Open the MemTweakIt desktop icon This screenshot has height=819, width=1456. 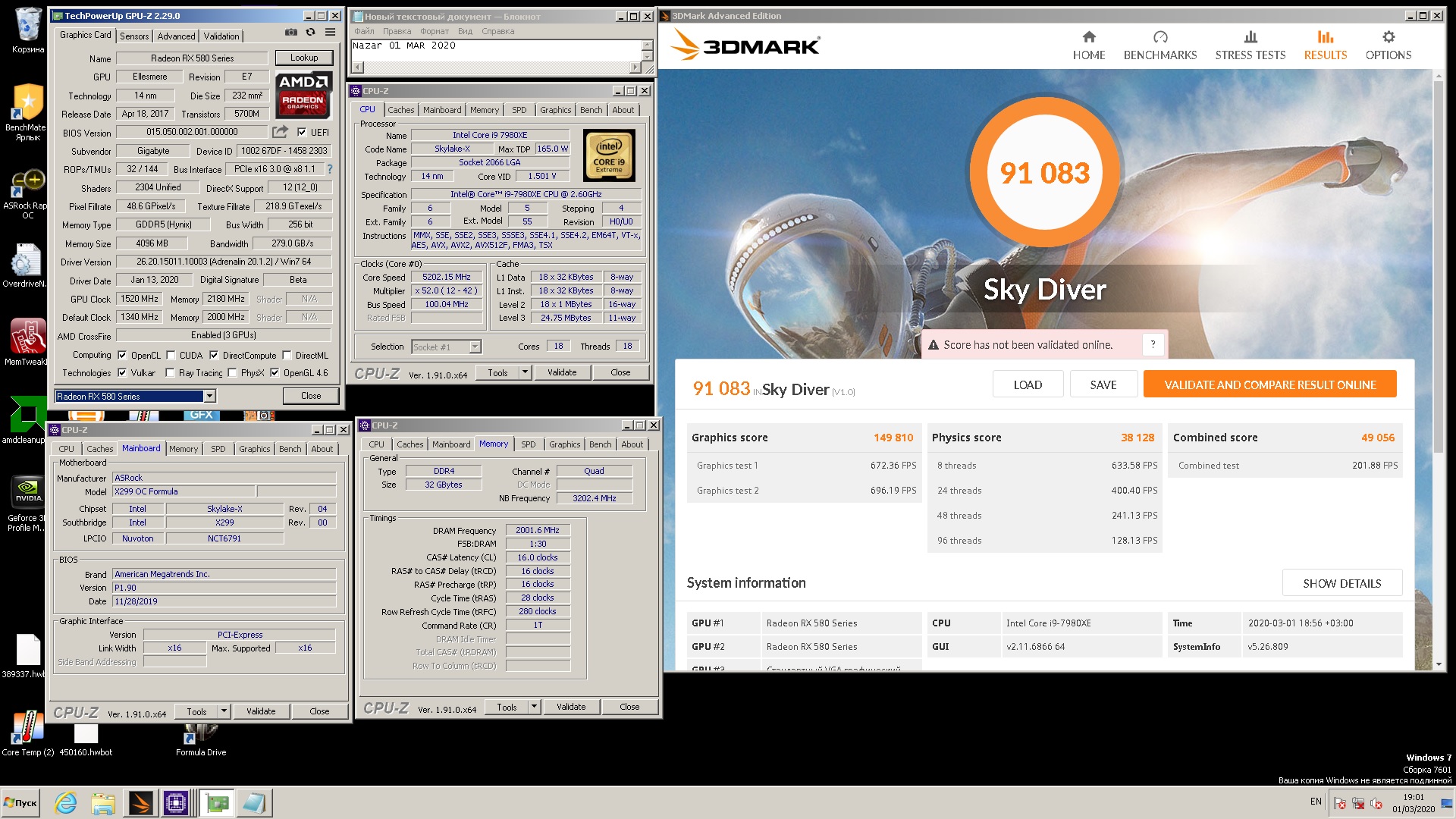(x=28, y=343)
